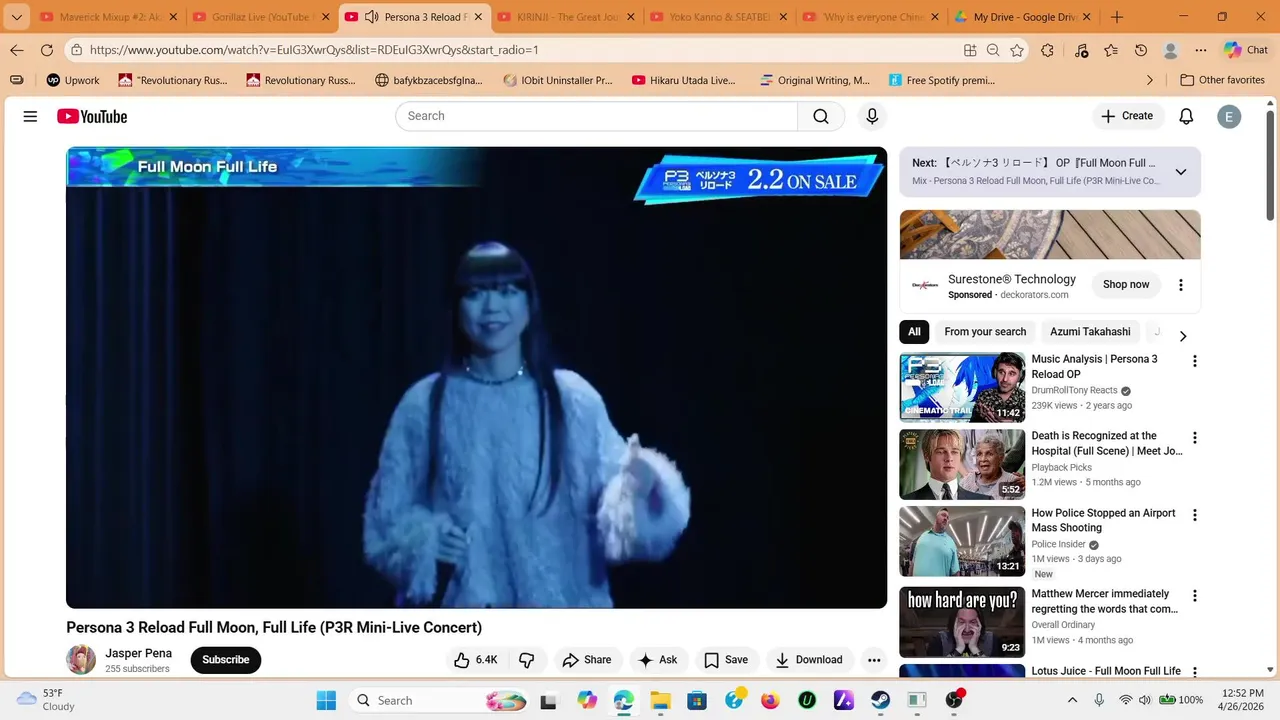Open YouTube notifications bell
The image size is (1280, 720).
pyautogui.click(x=1186, y=116)
